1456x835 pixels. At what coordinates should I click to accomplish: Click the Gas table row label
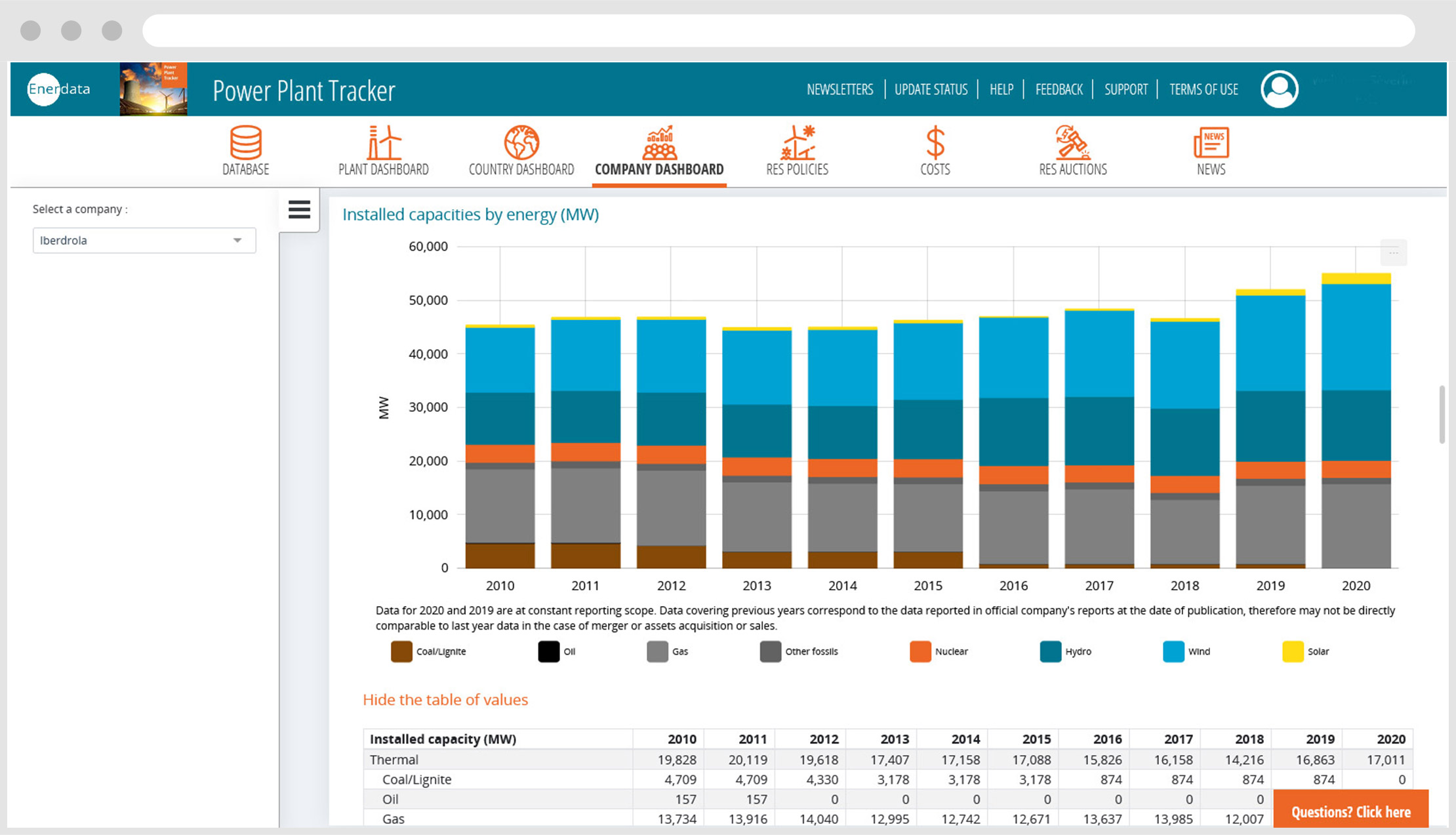pyautogui.click(x=393, y=819)
